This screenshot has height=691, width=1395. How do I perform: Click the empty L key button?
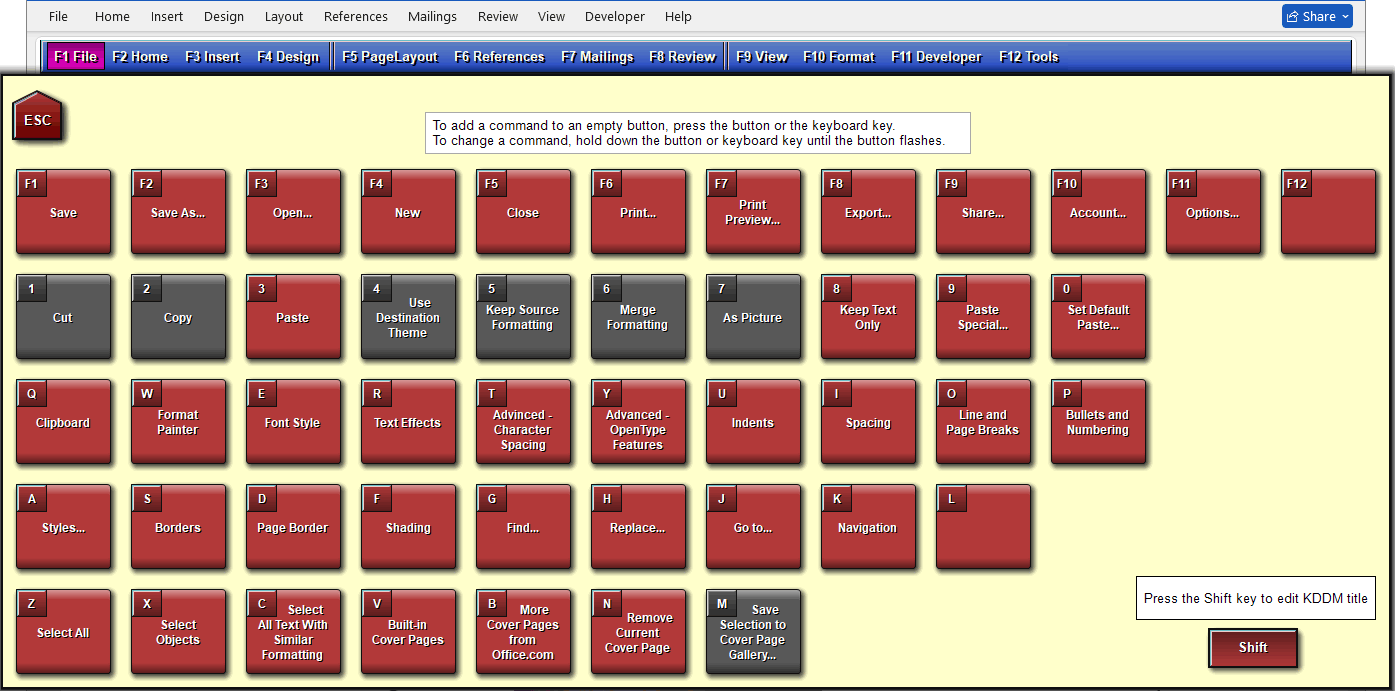[x=983, y=527]
